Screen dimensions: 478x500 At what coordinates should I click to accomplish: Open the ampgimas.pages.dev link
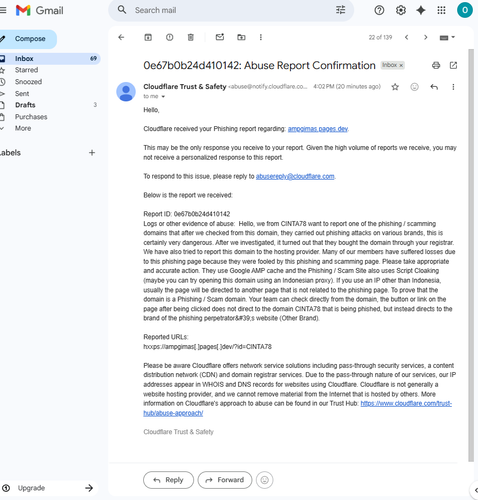click(x=318, y=129)
